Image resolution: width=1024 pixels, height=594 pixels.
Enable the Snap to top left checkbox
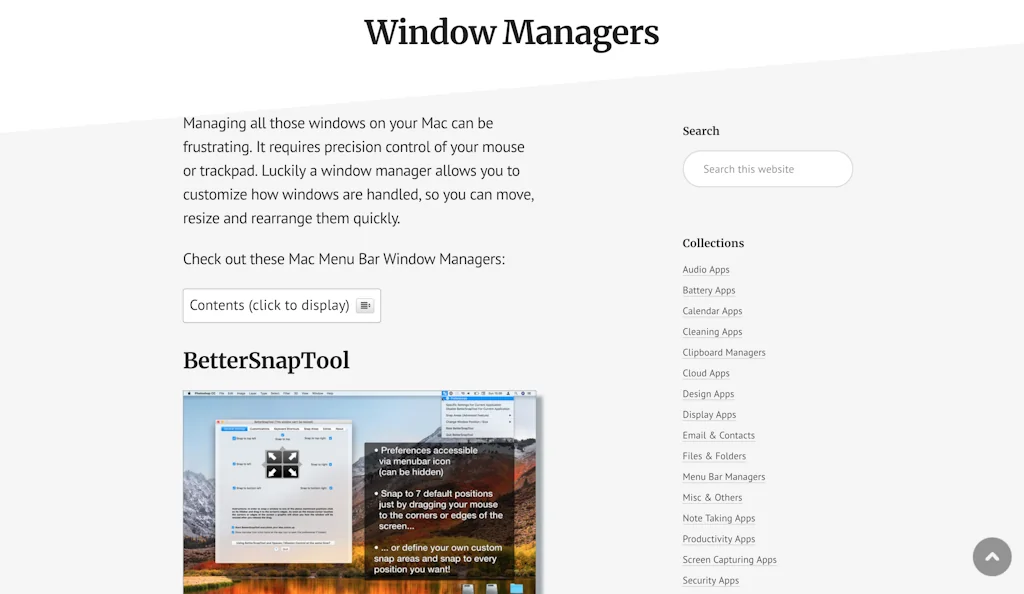[234, 438]
